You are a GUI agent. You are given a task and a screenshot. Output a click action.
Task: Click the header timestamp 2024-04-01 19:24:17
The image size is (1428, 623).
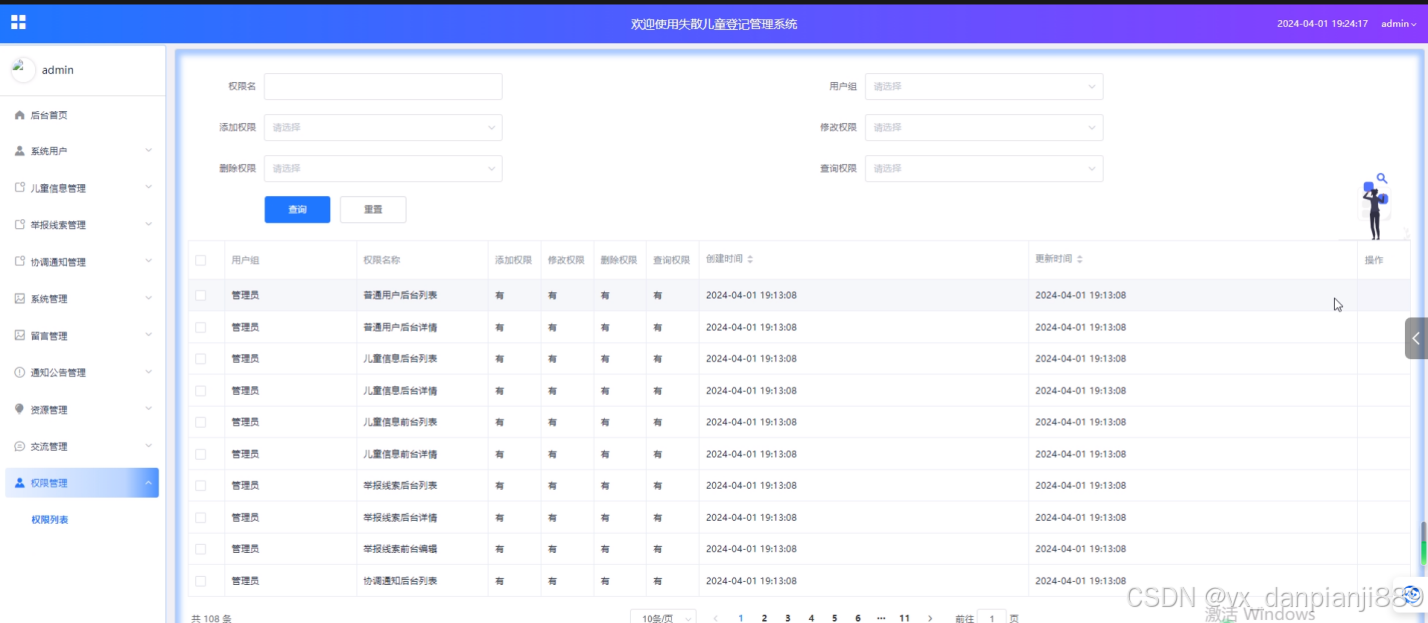click(x=1322, y=23)
